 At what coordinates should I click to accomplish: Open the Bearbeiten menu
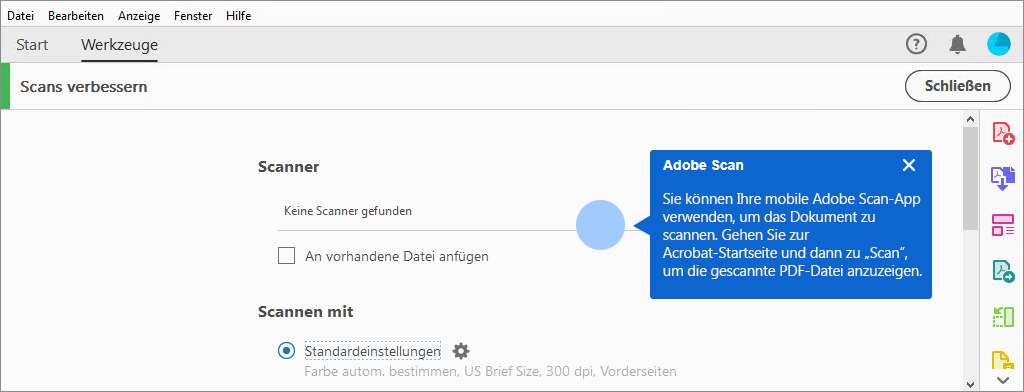pos(76,16)
